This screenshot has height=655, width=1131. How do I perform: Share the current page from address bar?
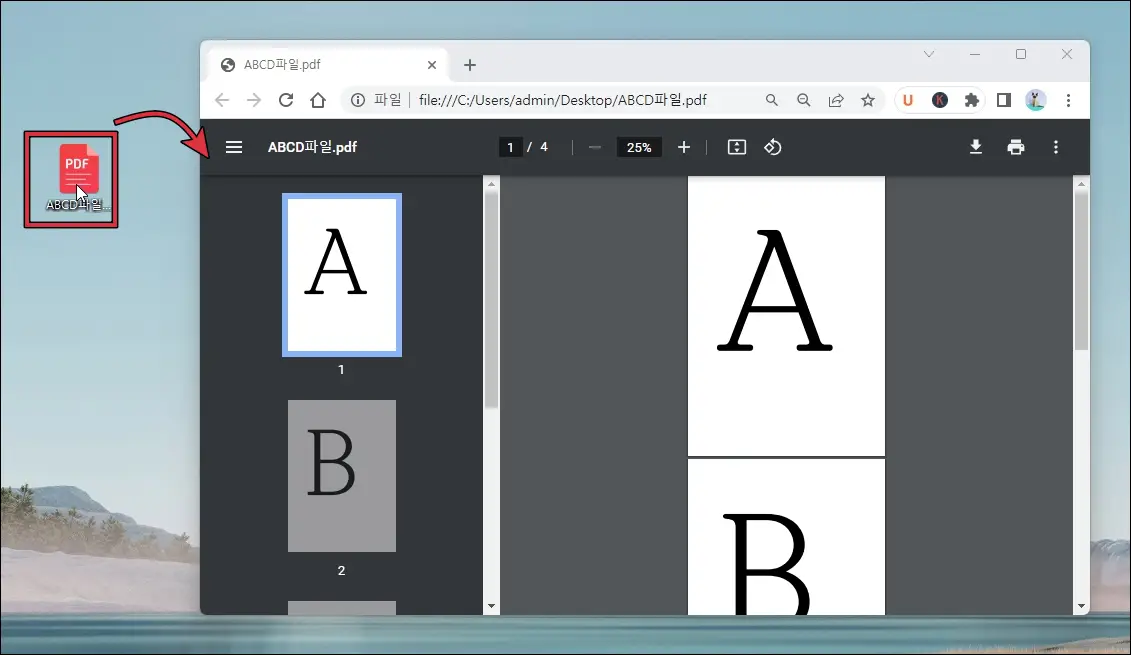coord(836,100)
